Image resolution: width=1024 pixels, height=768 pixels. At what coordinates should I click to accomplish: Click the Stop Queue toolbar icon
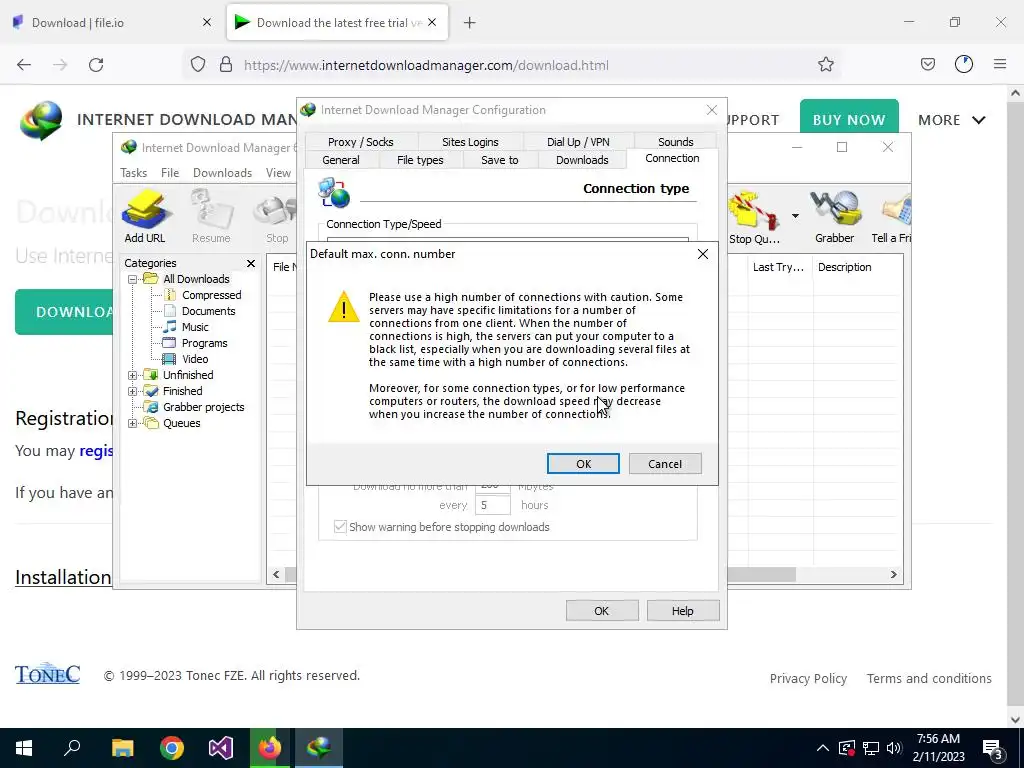coord(754,217)
